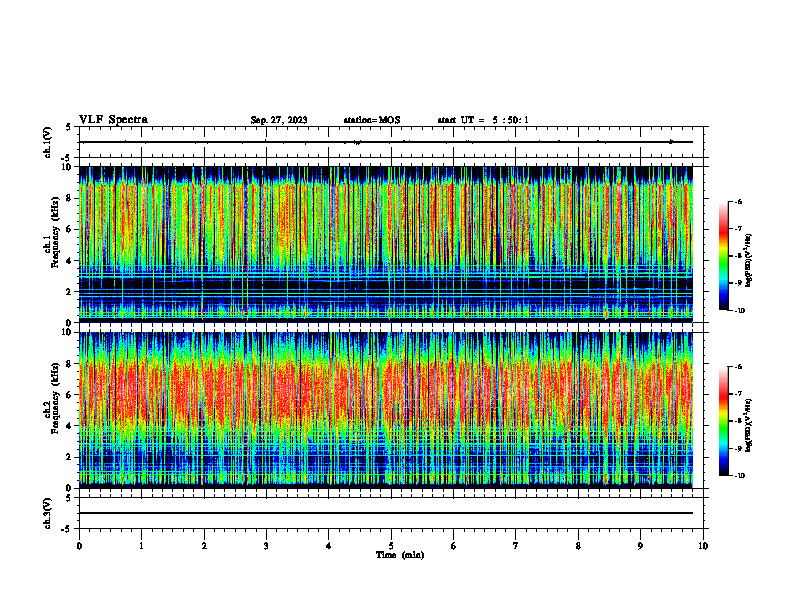This screenshot has height=612, width=792.
Task: Select the ch.2 "Frequency (kHz)" axis label
Action: point(56,398)
